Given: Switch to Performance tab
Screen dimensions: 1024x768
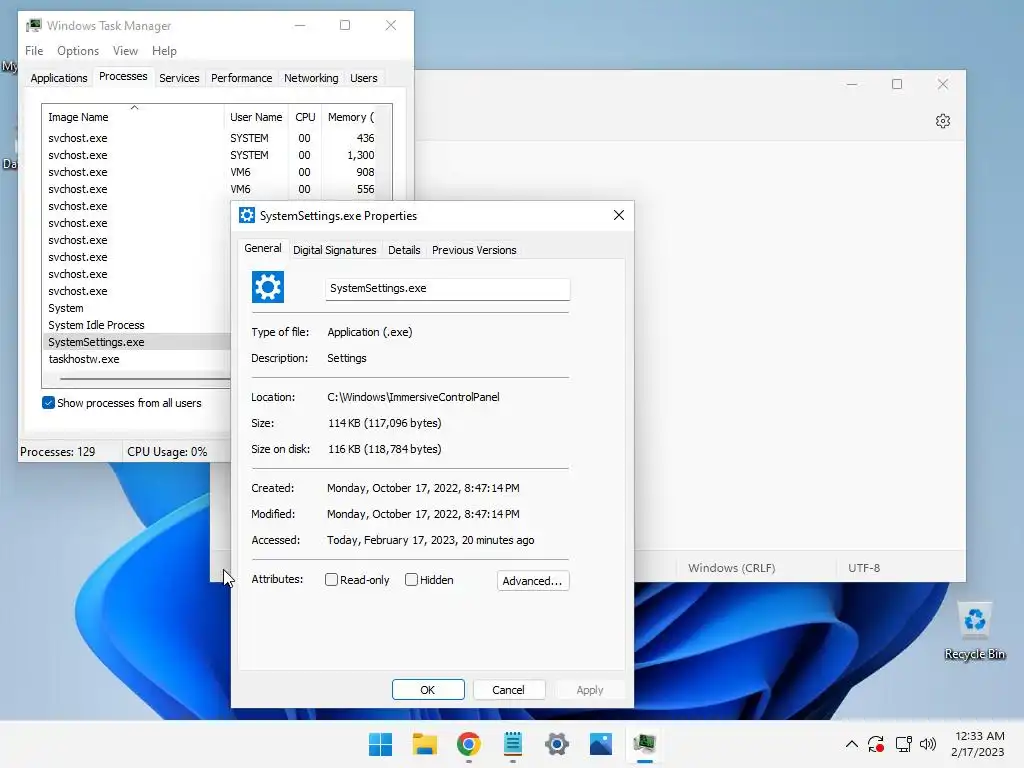Looking at the screenshot, I should point(241,78).
